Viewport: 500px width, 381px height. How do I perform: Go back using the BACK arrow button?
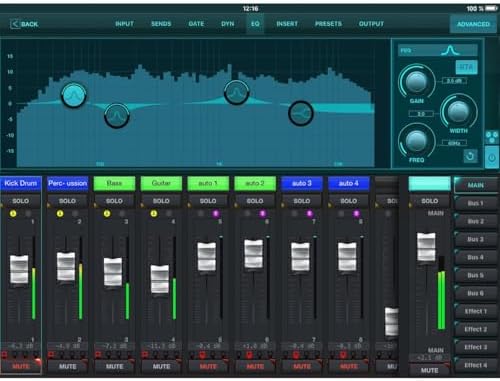[x=24, y=24]
